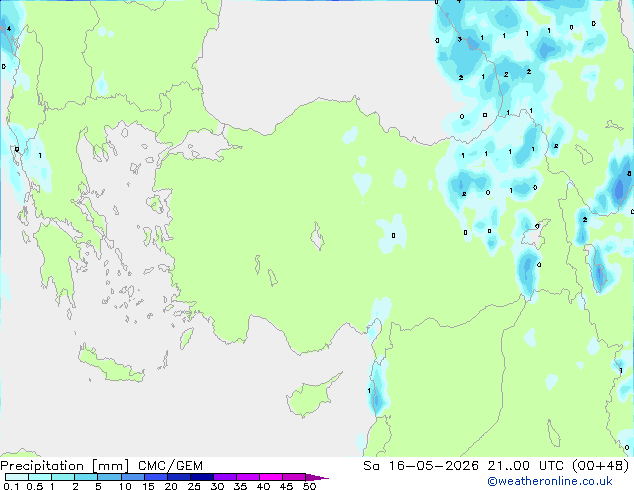634x490 pixels.
Task: Click the legend value label '50'
Action: point(310,486)
